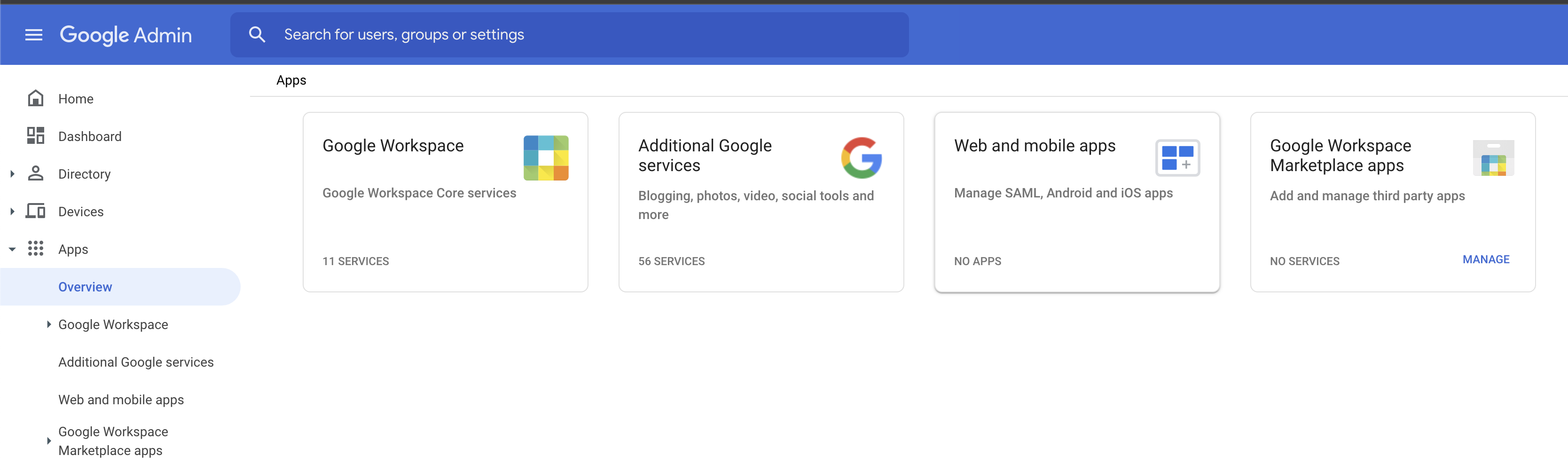
Task: Expand the Devices section arrow
Action: tap(12, 212)
